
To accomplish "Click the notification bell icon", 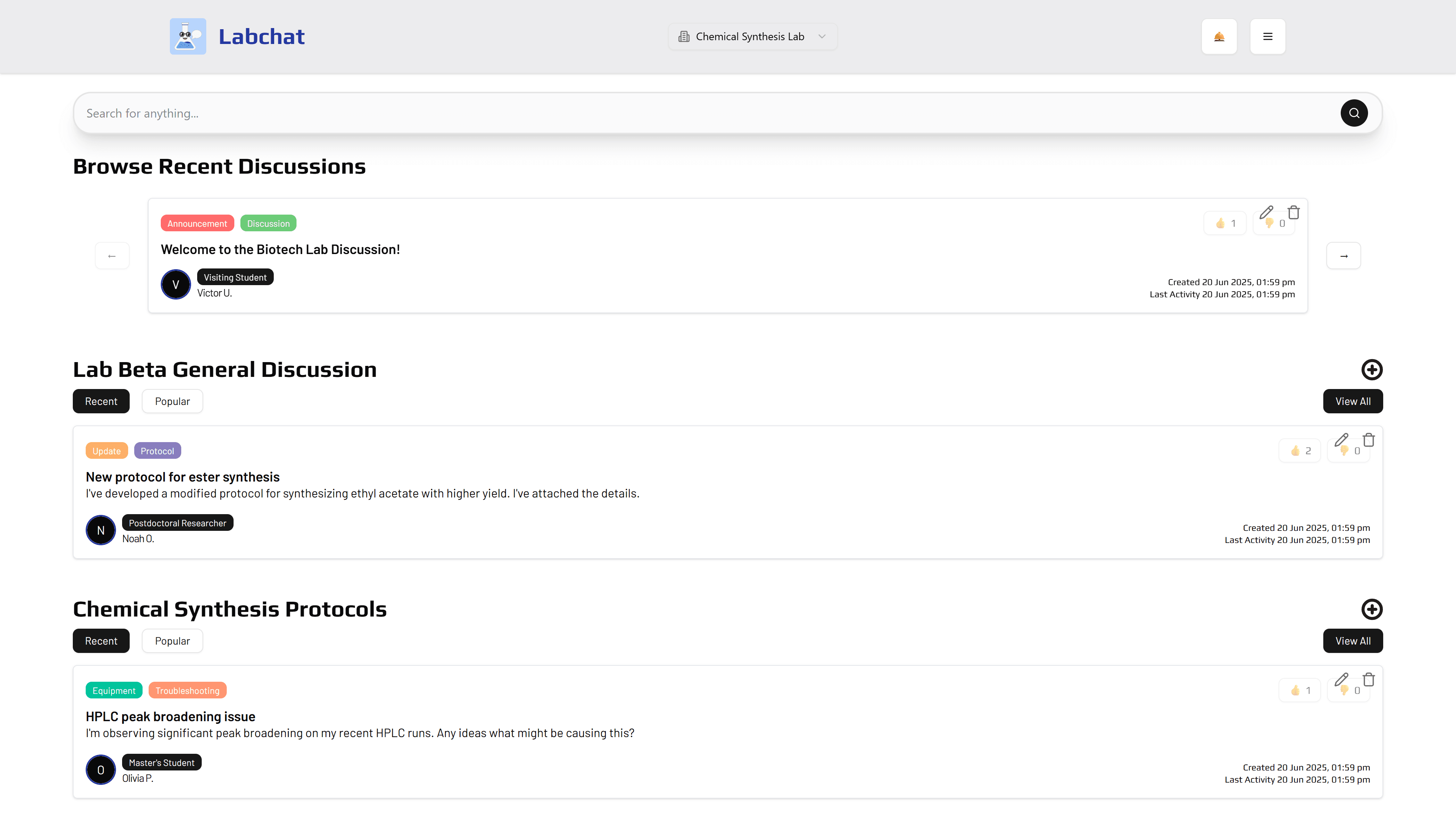I will tap(1219, 37).
